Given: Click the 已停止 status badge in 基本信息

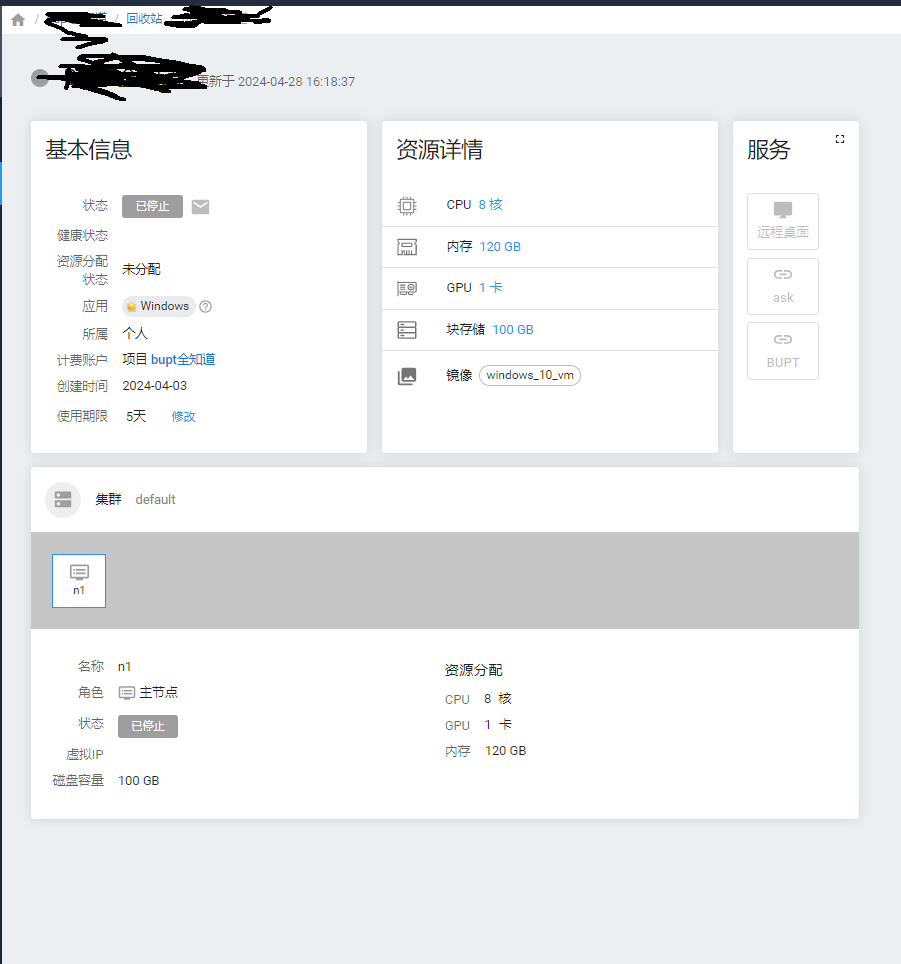Looking at the screenshot, I should pyautogui.click(x=152, y=206).
